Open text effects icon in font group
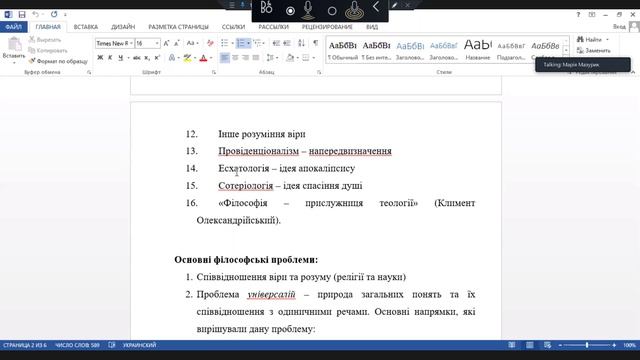Screen dimensions: 640x360 [172, 58]
